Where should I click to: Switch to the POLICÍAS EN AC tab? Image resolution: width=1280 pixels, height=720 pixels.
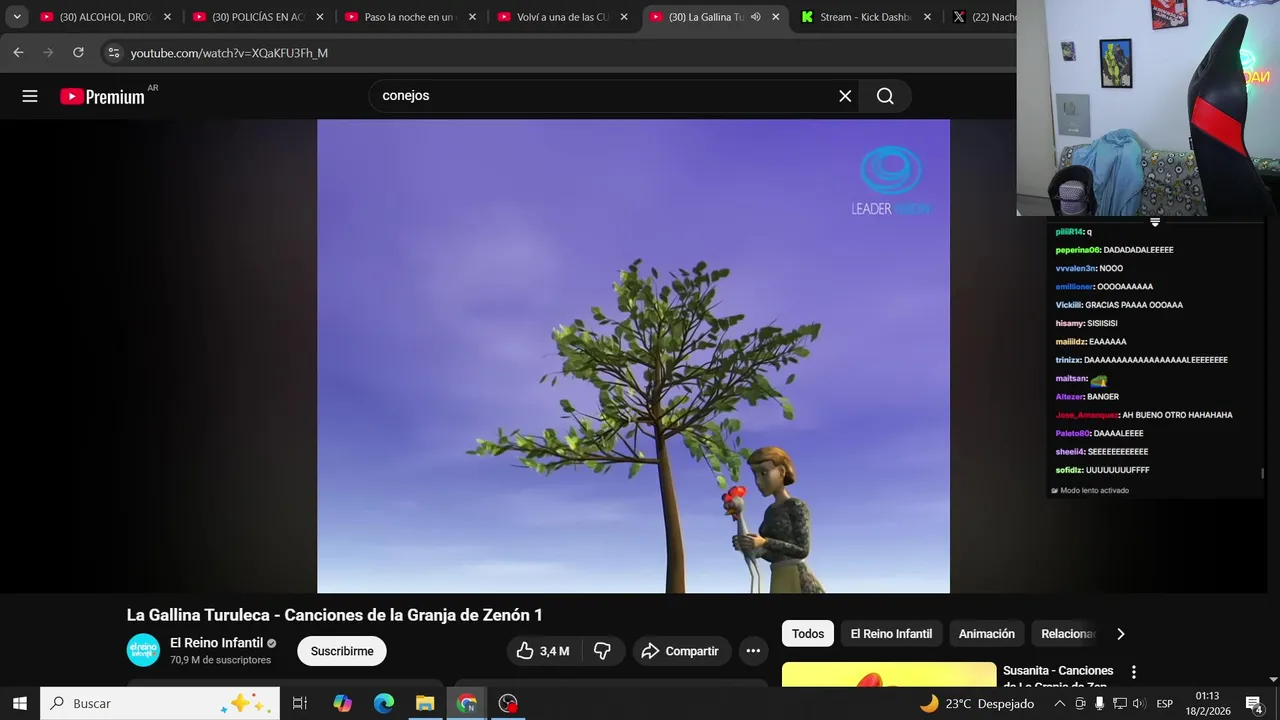tap(251, 17)
